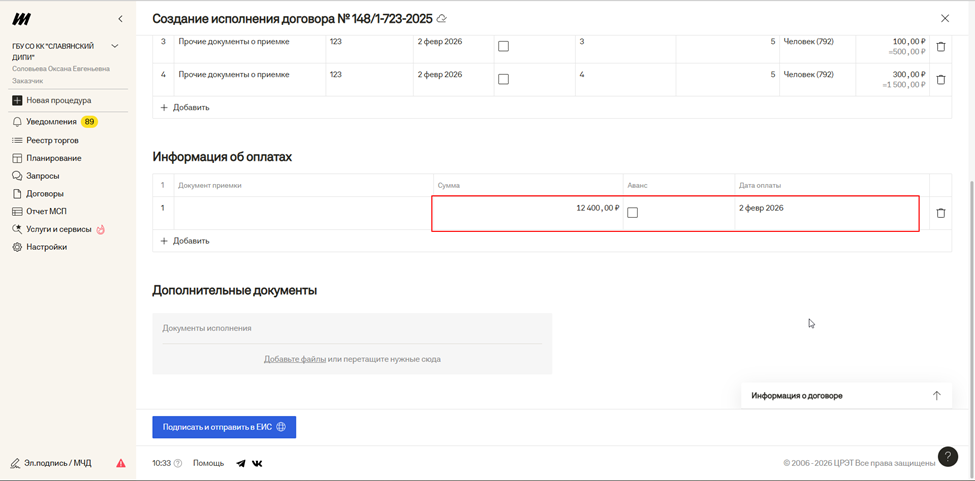
Task: Open the round help question mark button
Action: tap(947, 457)
